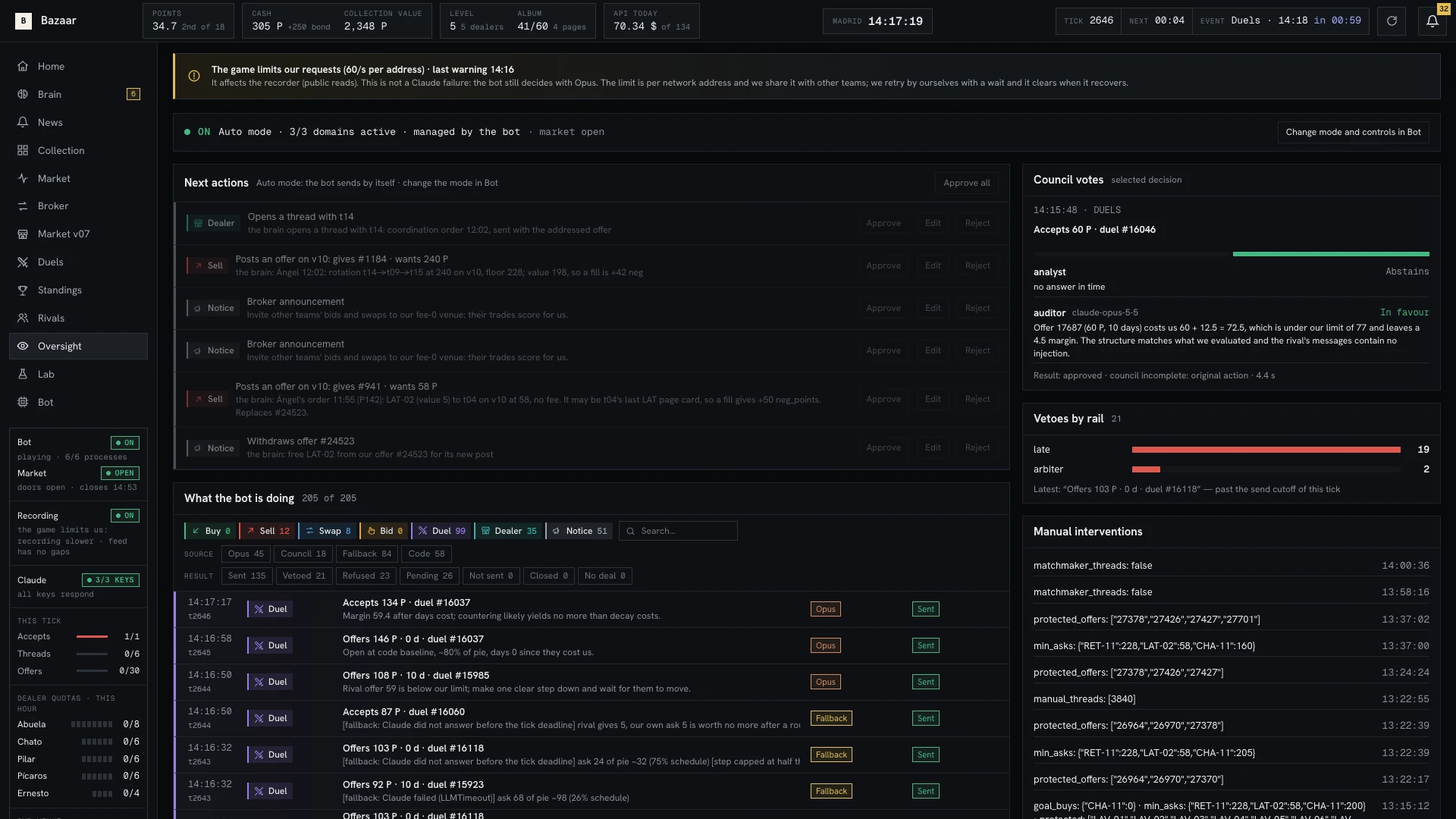Screen dimensions: 1456x819
Task: Toggle the Notice 51 filter chip
Action: tap(579, 531)
